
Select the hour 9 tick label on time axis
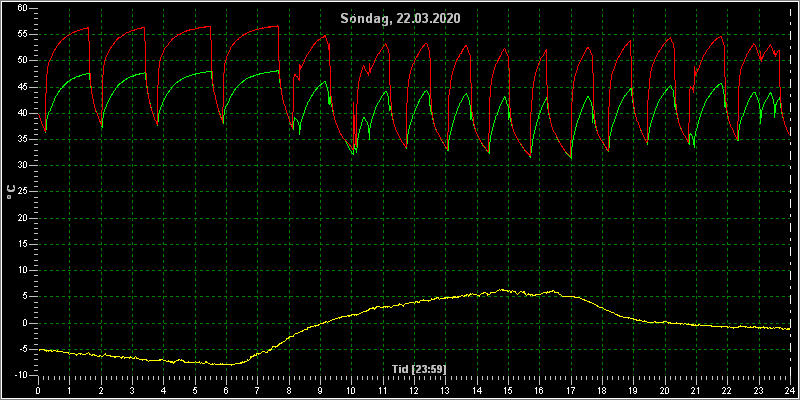(x=319, y=391)
